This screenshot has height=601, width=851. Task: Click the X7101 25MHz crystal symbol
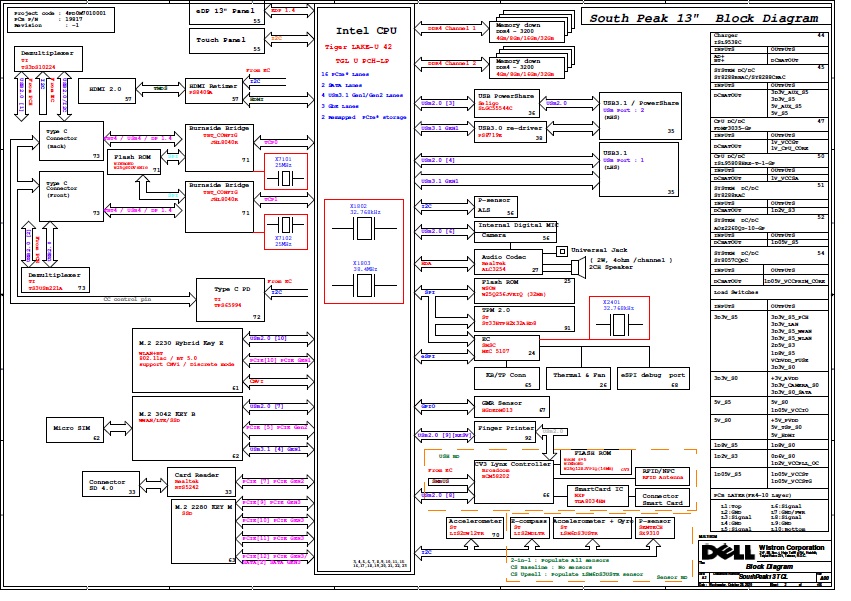tap(285, 178)
